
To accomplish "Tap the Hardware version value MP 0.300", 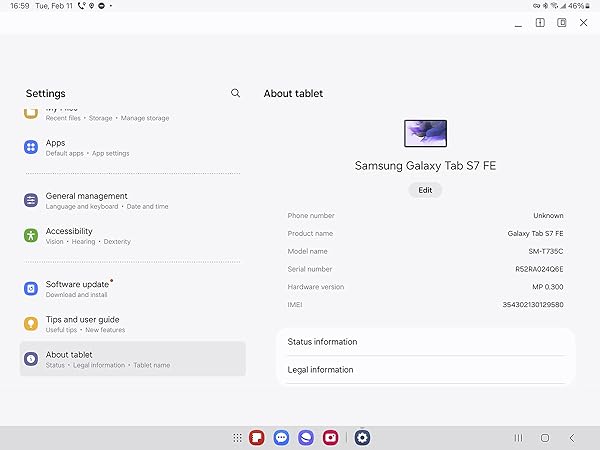I will (x=548, y=287).
